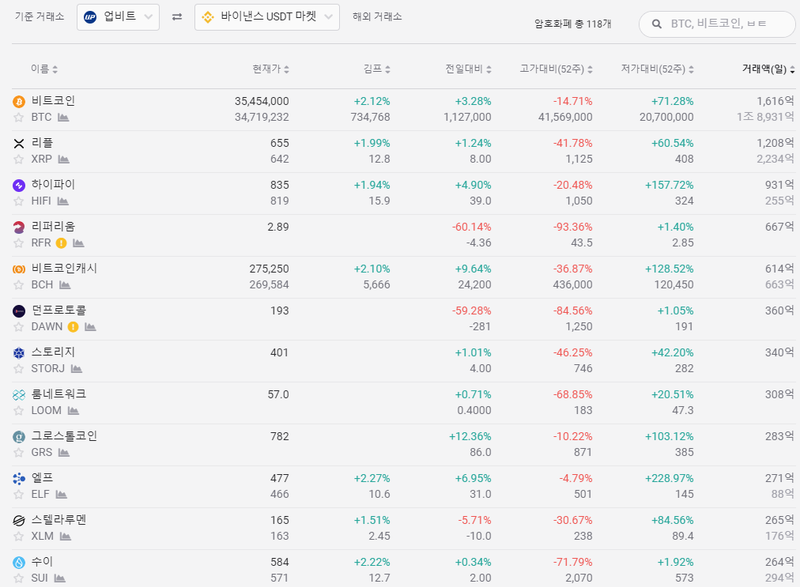Sort by the 거래액(일) column header

point(768,69)
